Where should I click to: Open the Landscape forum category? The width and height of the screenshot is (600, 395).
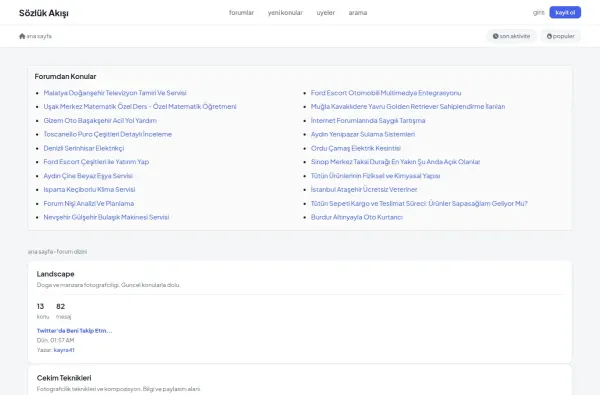(x=55, y=274)
